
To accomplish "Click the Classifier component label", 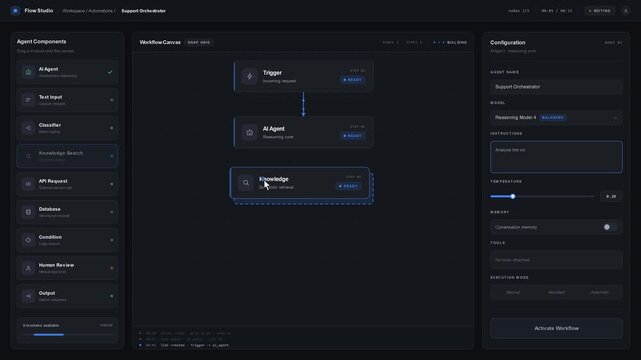I will click(x=50, y=125).
